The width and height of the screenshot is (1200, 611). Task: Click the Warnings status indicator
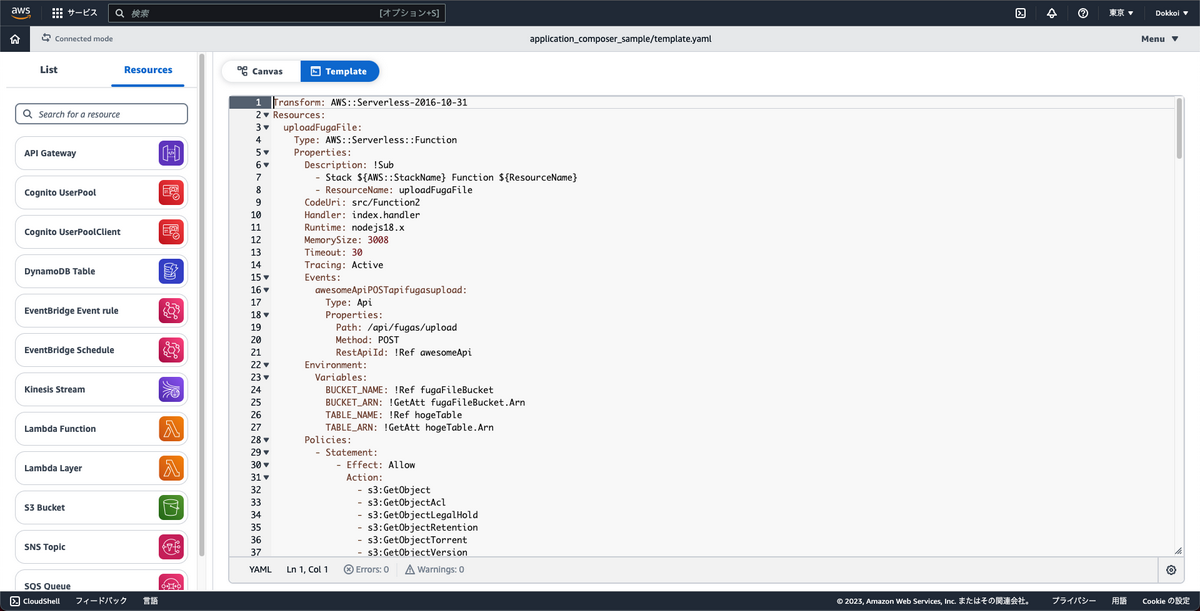[435, 569]
